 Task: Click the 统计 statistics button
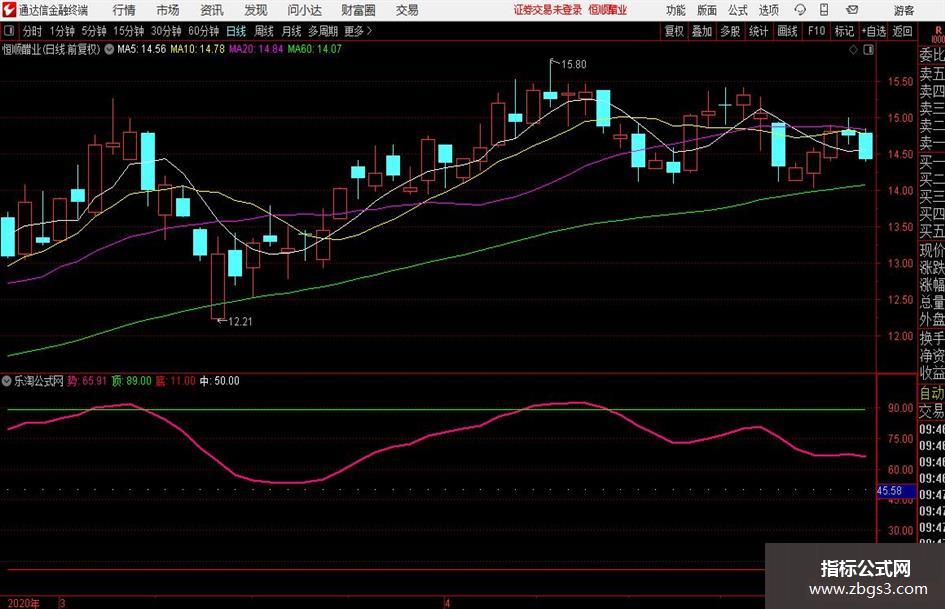click(758, 31)
